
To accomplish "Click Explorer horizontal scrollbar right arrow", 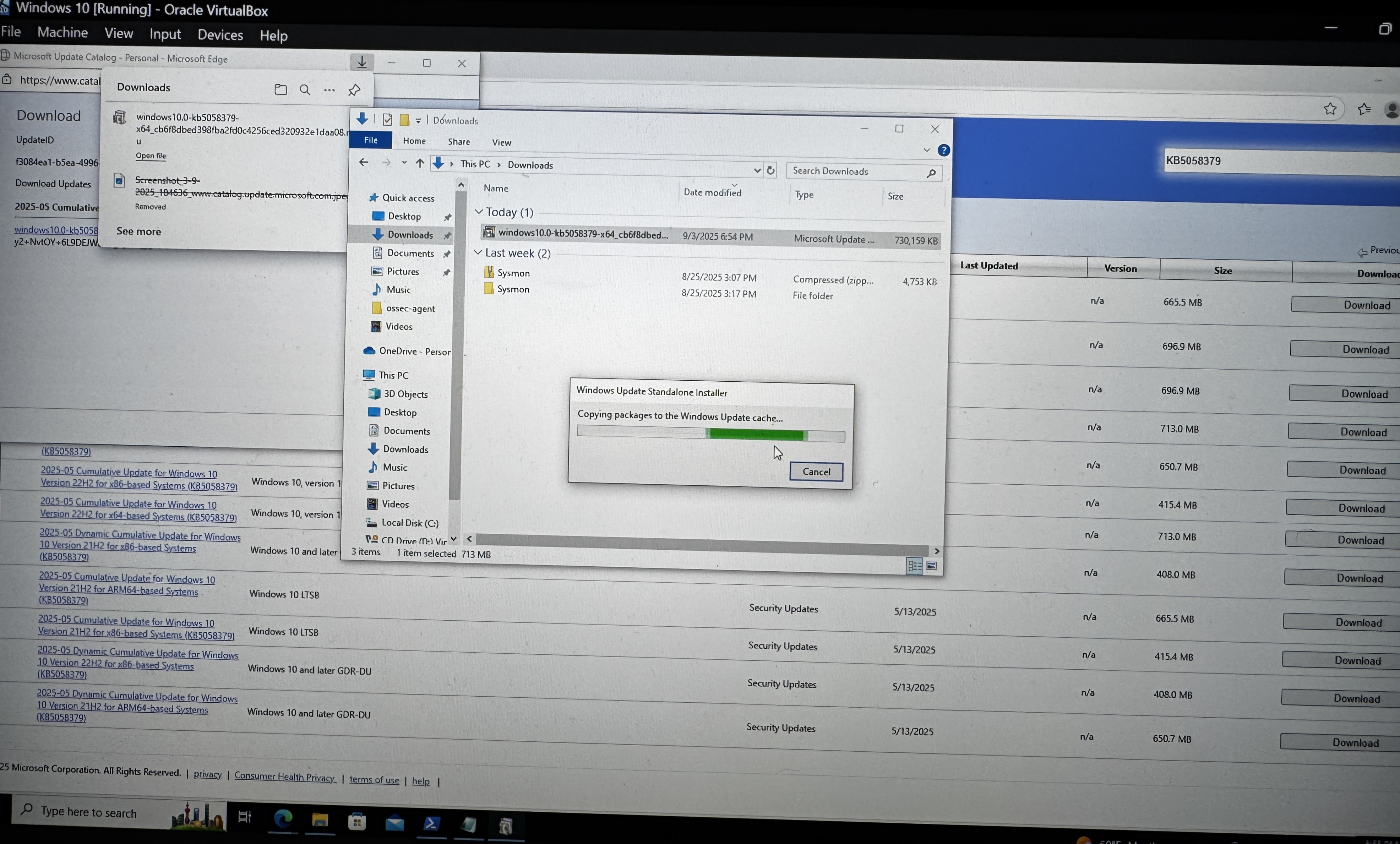I will tap(936, 551).
